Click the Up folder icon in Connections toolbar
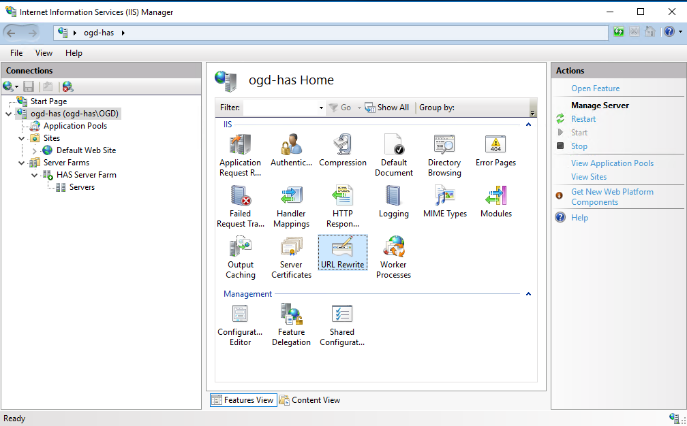This screenshot has width=687, height=426. click(x=48, y=87)
